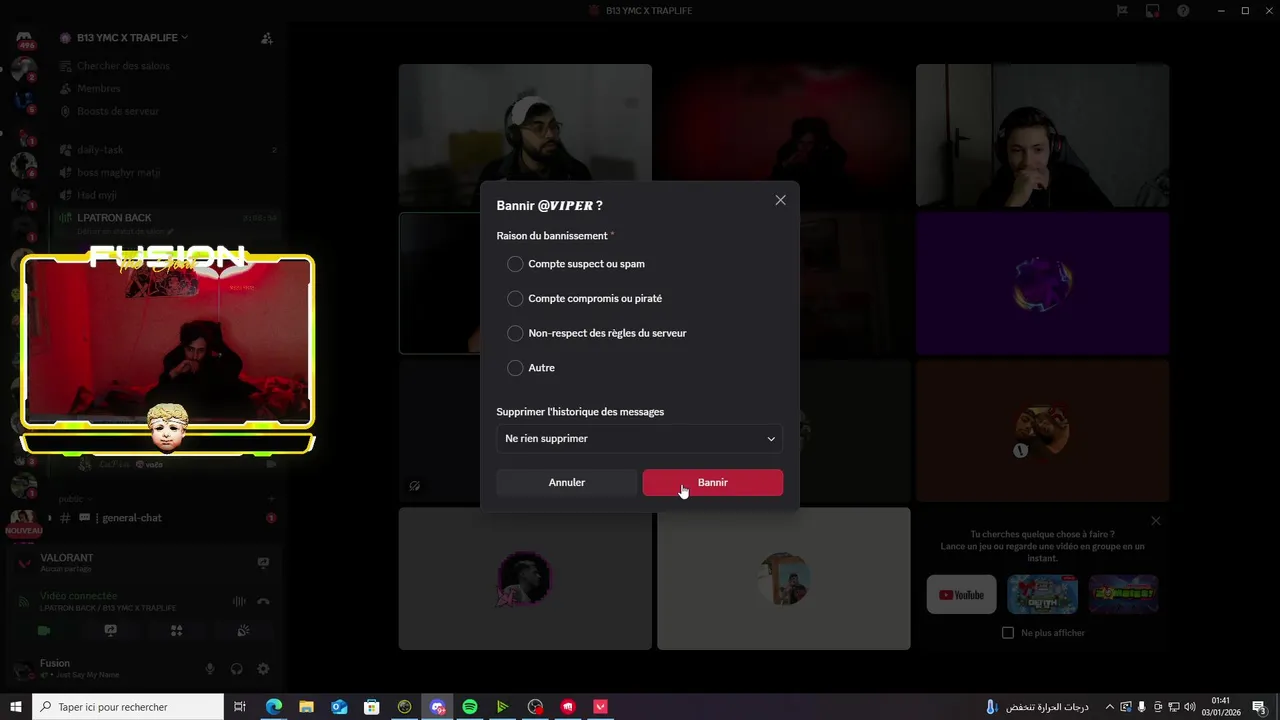The image size is (1280, 720).
Task: Open Spotify from the taskbar
Action: pyautogui.click(x=470, y=707)
